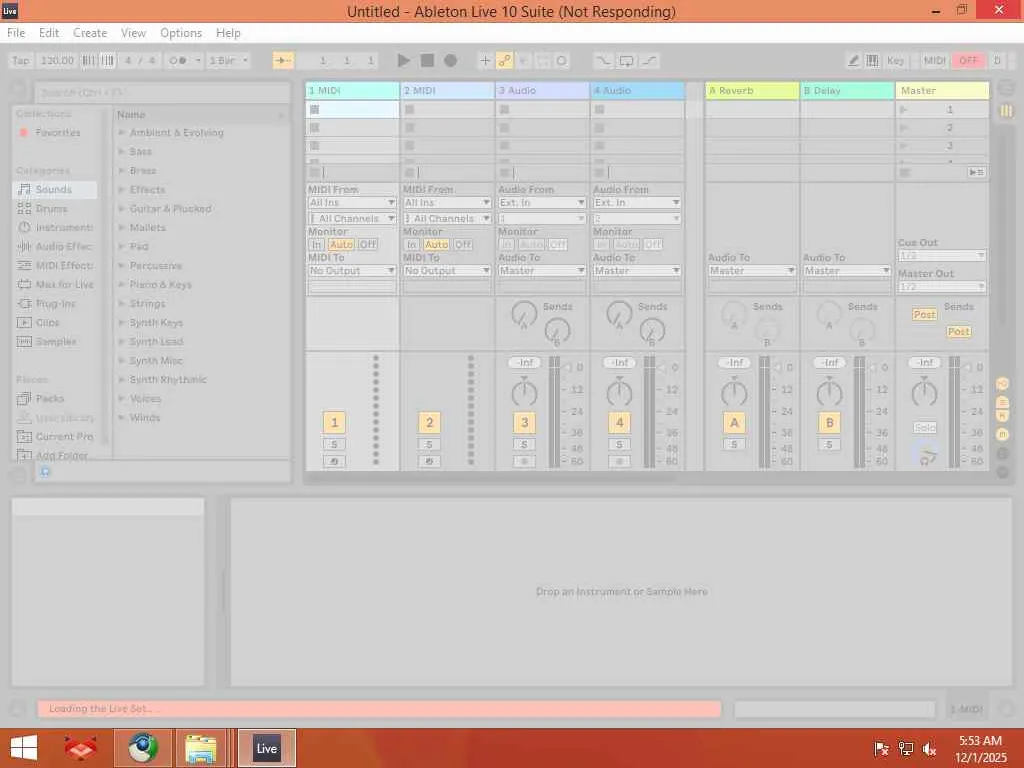The width and height of the screenshot is (1024, 768).
Task: Toggle track 4 activator button
Action: 620,423
